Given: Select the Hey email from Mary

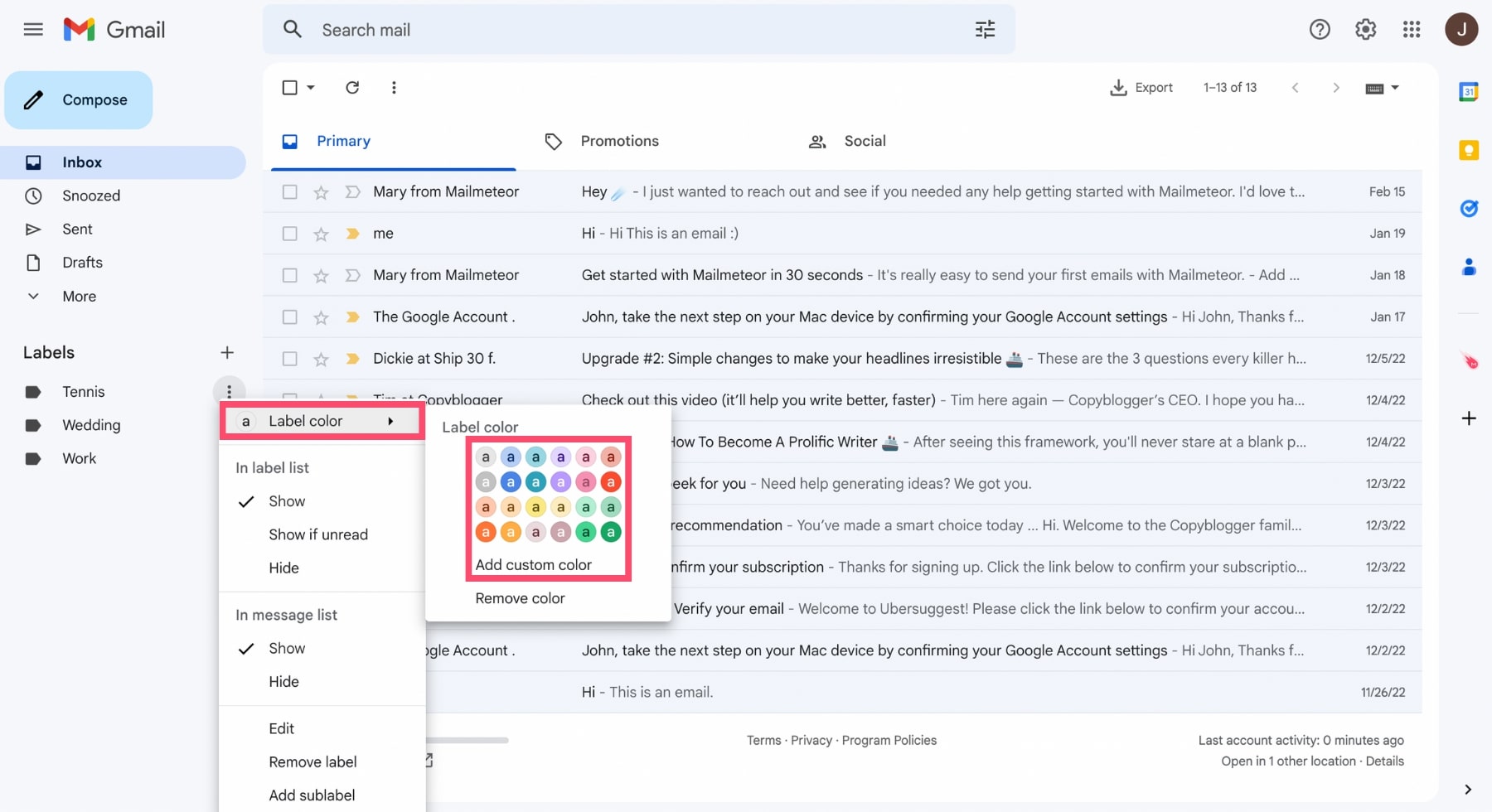Looking at the screenshot, I should (289, 192).
